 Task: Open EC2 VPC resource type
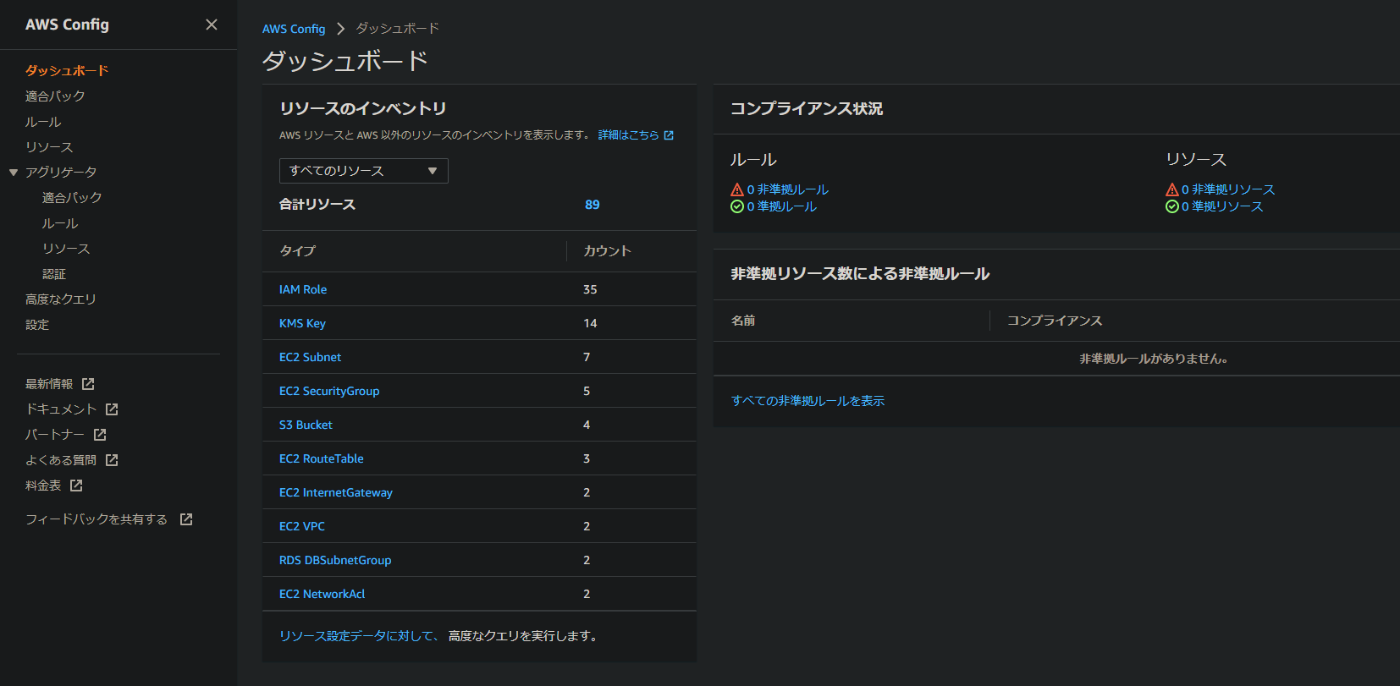coord(302,527)
